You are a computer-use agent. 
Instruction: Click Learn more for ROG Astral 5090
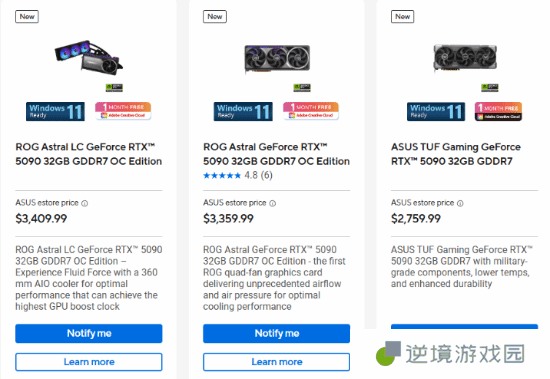click(276, 362)
